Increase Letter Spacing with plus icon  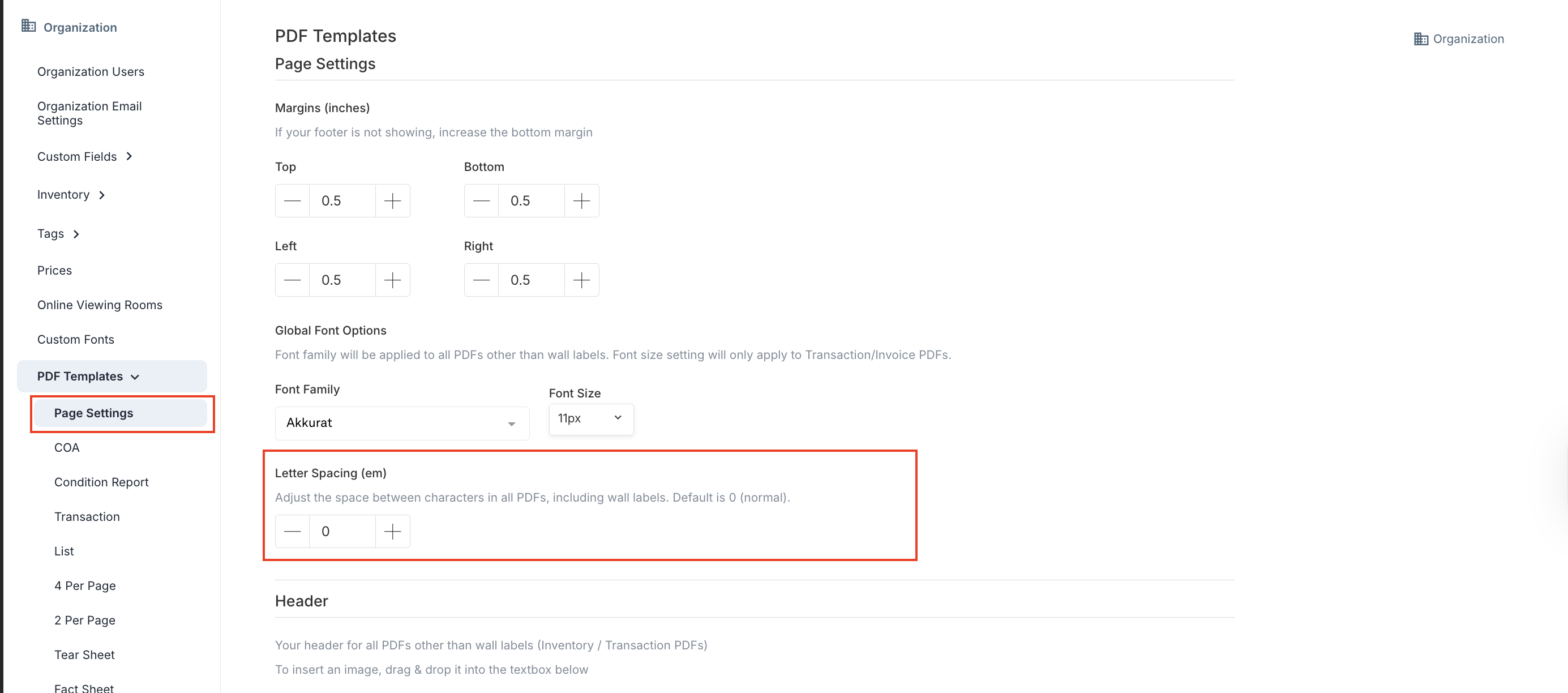pos(393,532)
